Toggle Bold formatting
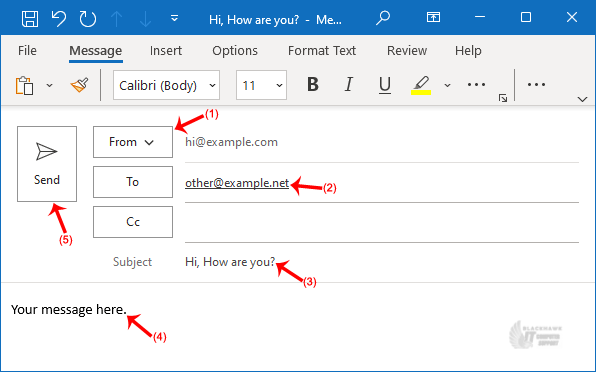 click(x=313, y=84)
